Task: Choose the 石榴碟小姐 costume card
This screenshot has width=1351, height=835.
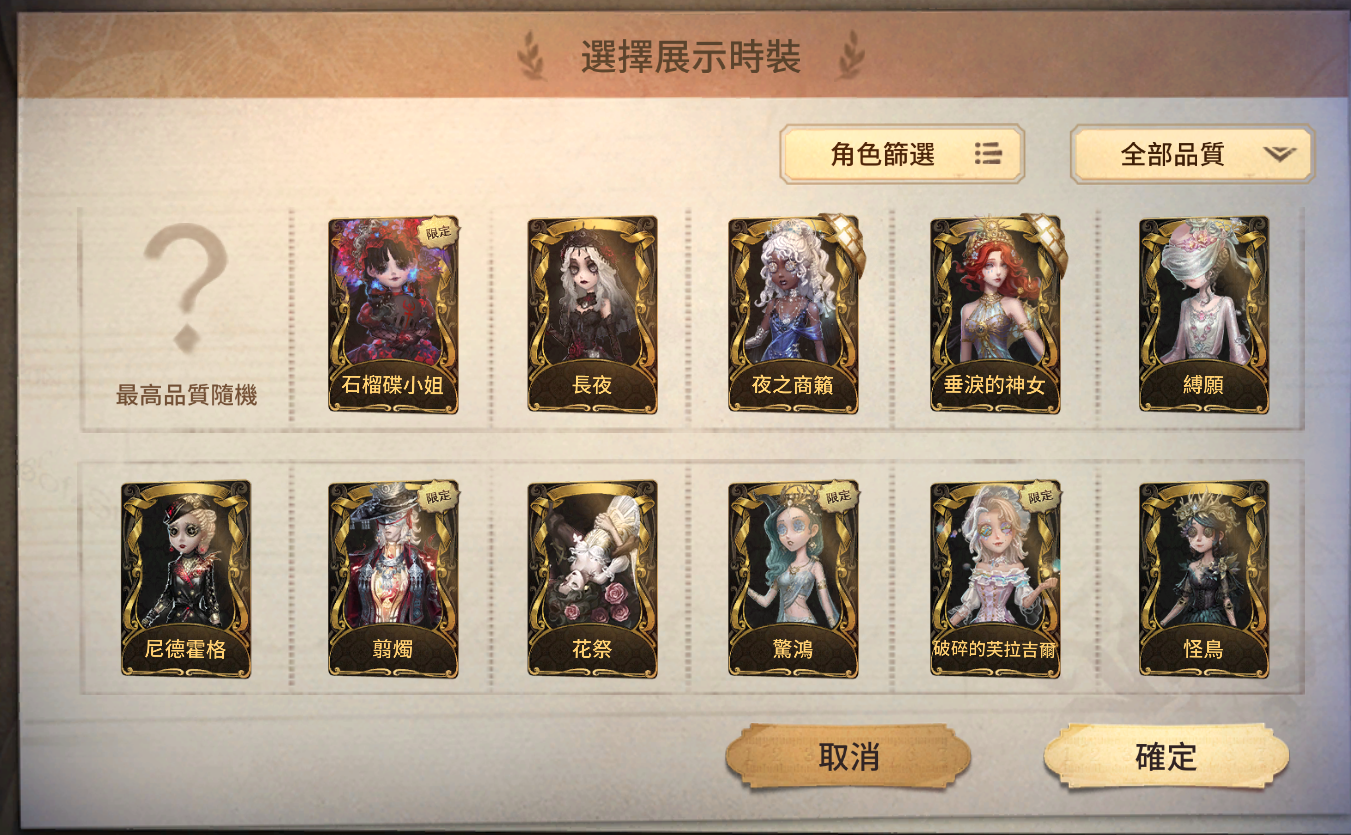Action: click(x=393, y=315)
